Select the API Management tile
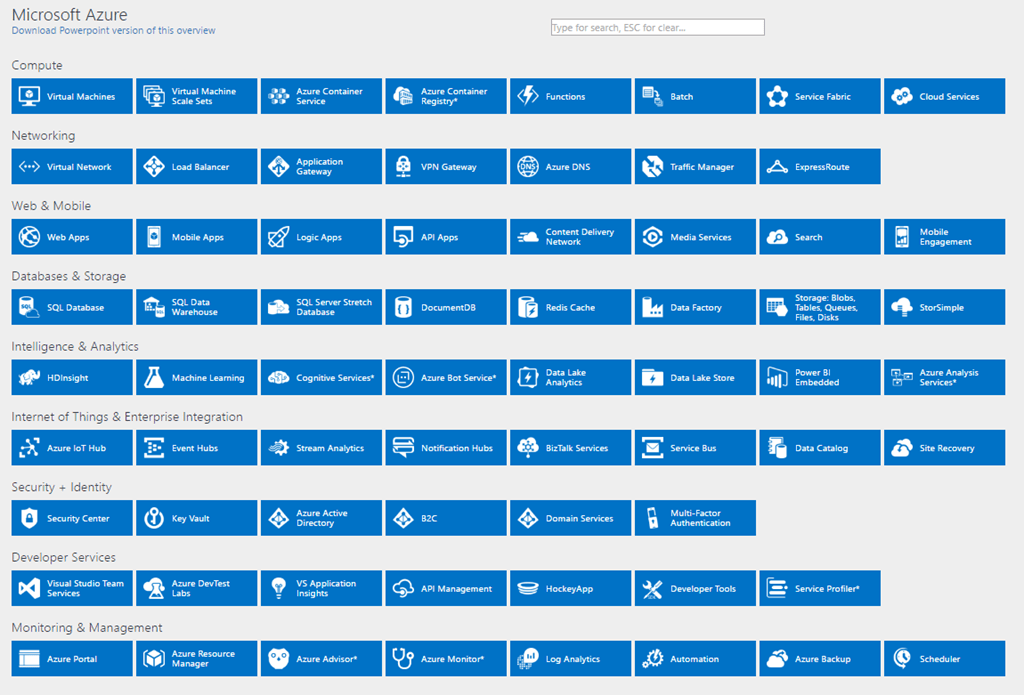Image resolution: width=1024 pixels, height=695 pixels. tap(446, 589)
